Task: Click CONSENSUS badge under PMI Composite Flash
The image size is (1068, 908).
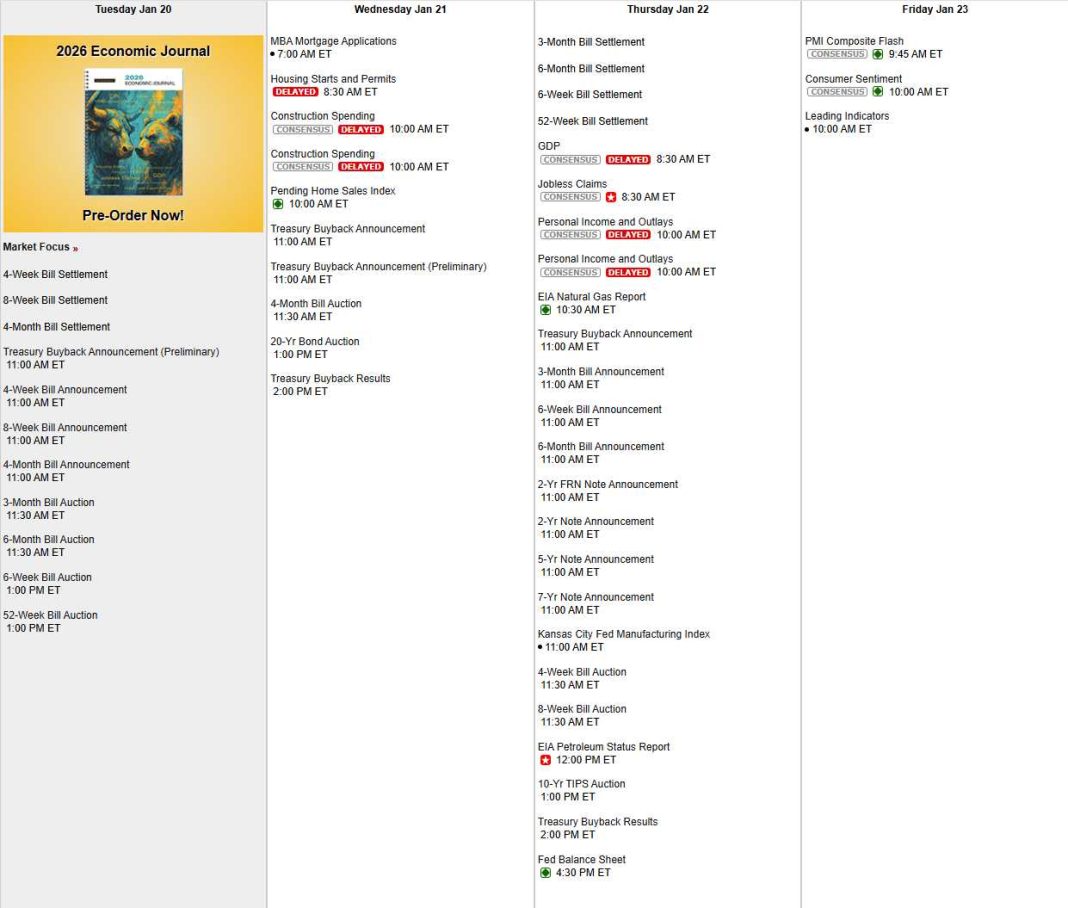Action: pos(837,55)
